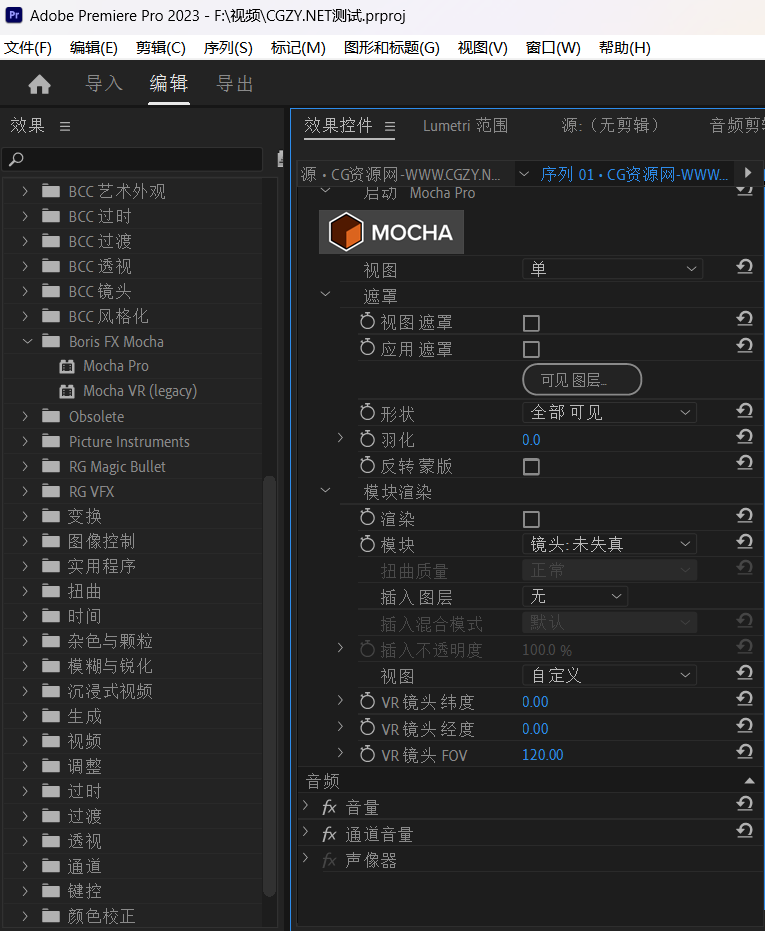
Task: Click the 可见 图层 button
Action: 582,379
